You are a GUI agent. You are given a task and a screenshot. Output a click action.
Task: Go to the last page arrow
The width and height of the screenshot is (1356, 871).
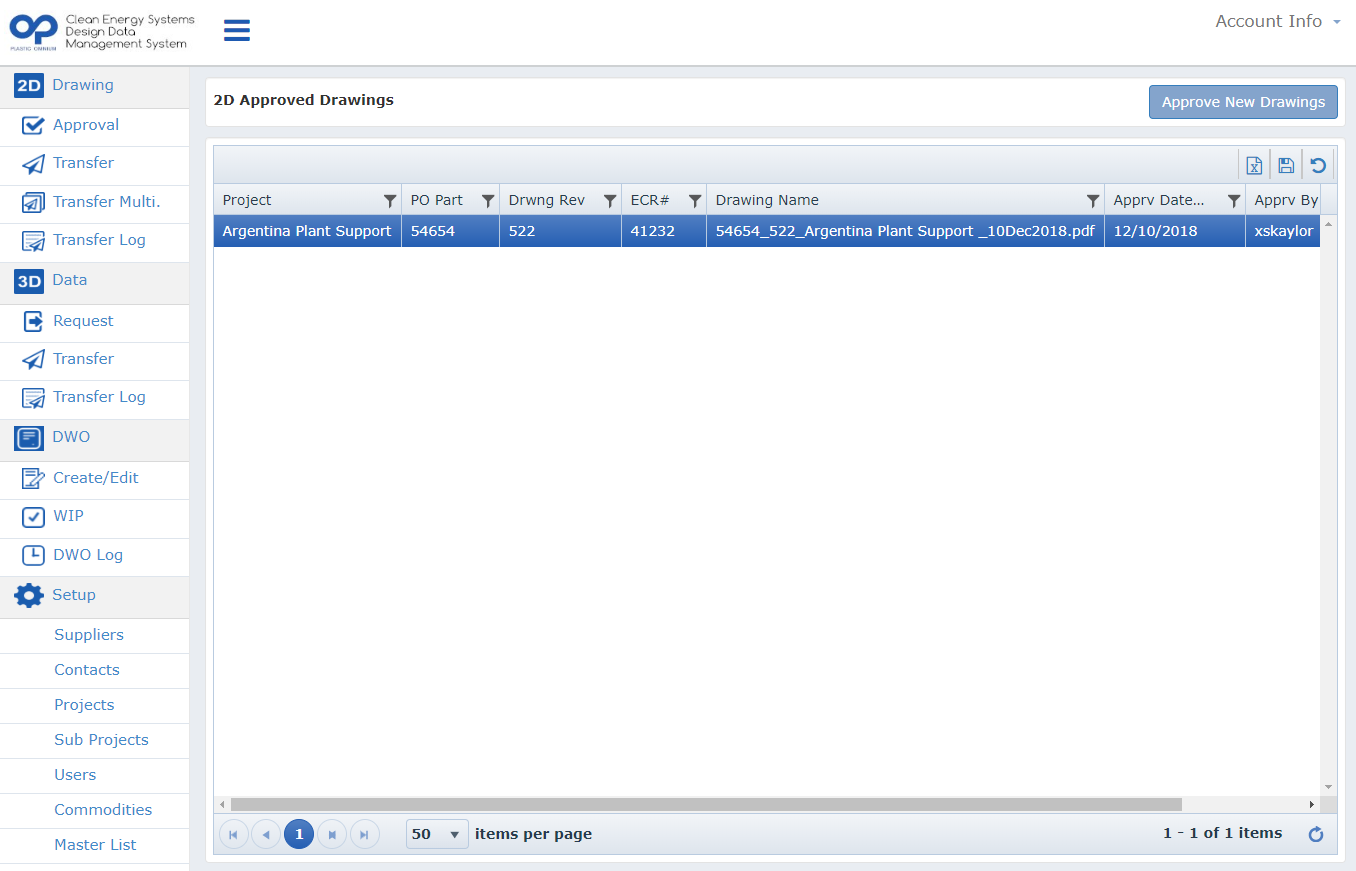point(365,834)
